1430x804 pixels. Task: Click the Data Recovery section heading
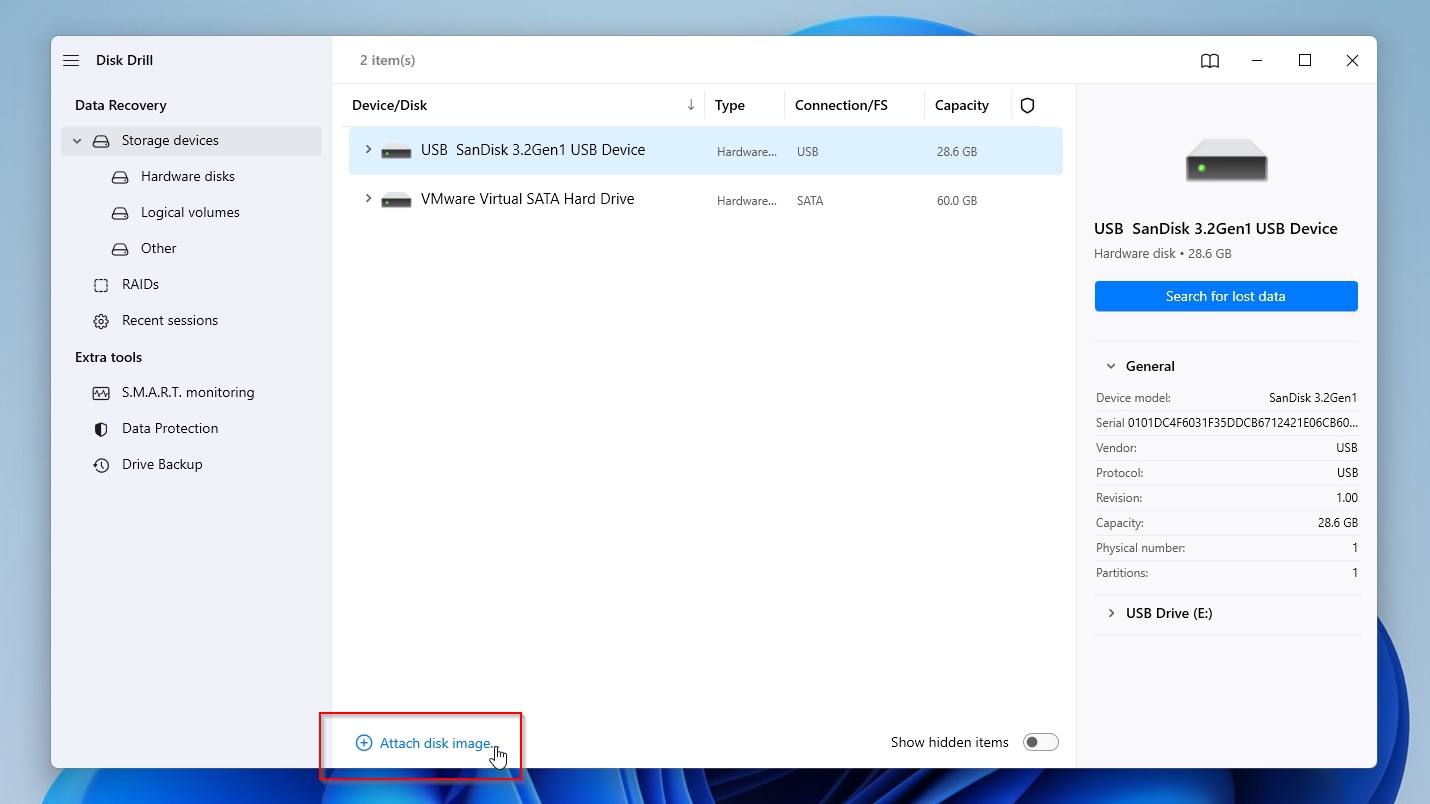tap(121, 105)
